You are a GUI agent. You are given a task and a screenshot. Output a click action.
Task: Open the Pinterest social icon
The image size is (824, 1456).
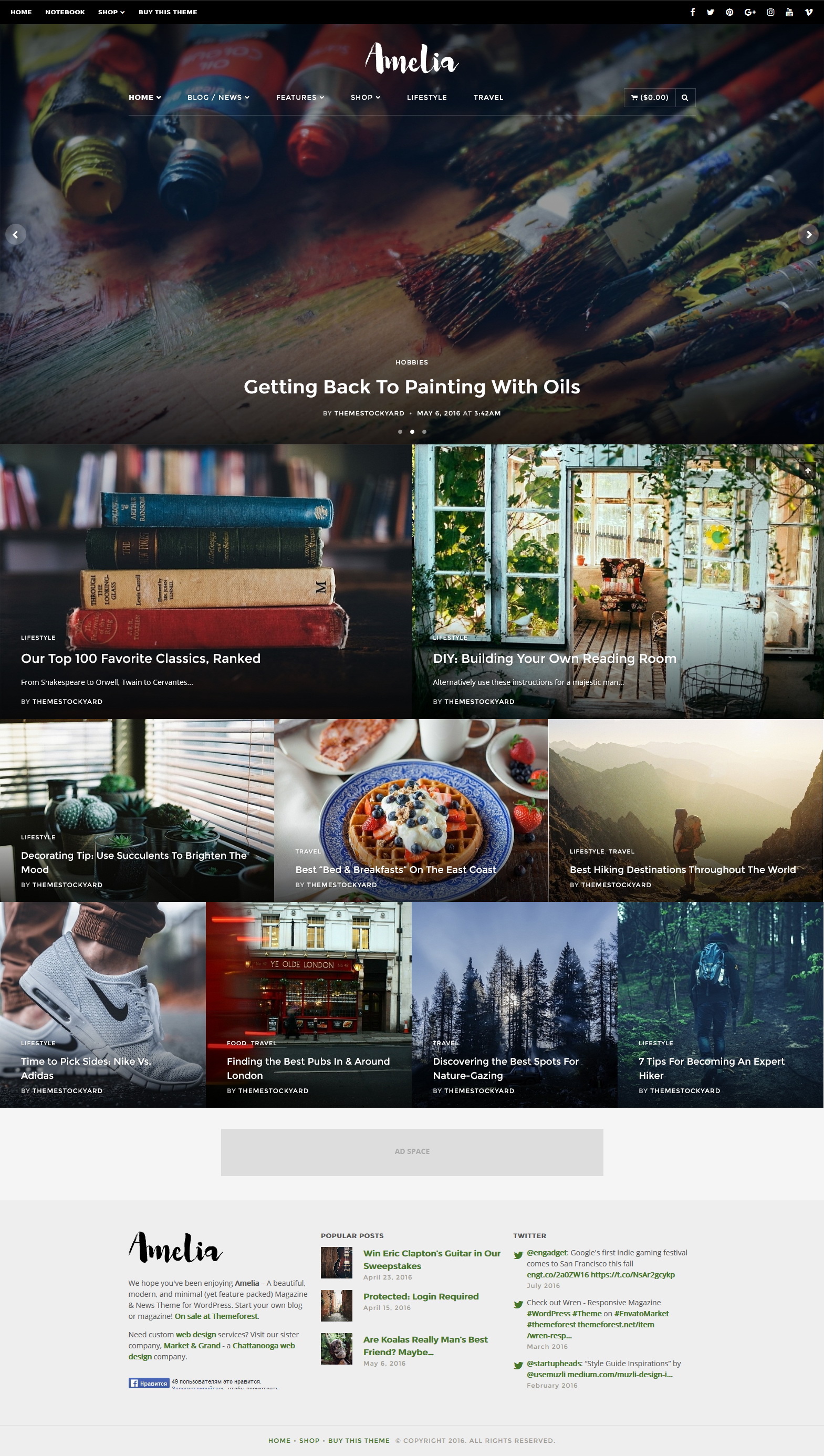(x=729, y=12)
